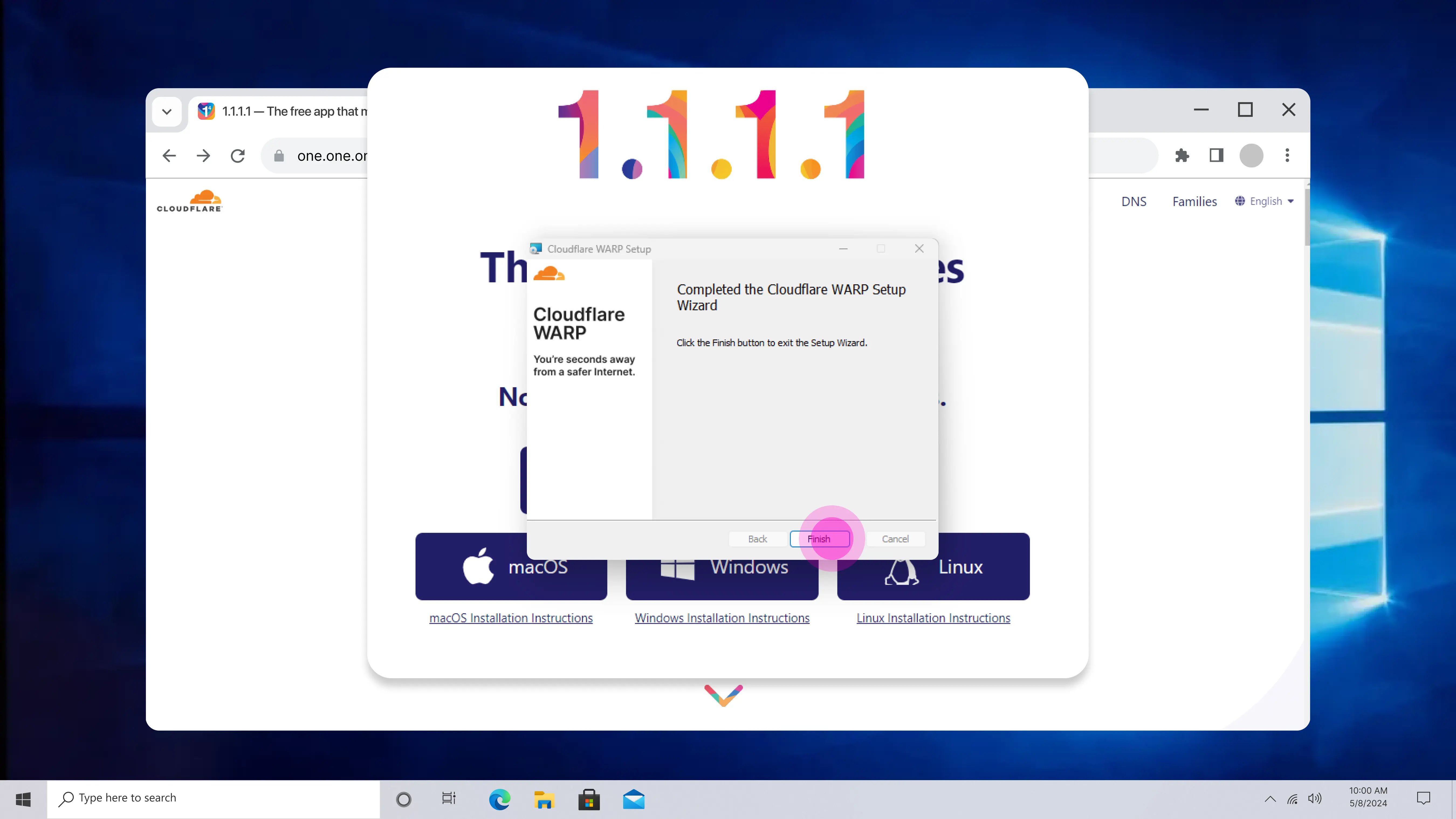Open File Explorer from the taskbar
1456x819 pixels.
pos(544,799)
